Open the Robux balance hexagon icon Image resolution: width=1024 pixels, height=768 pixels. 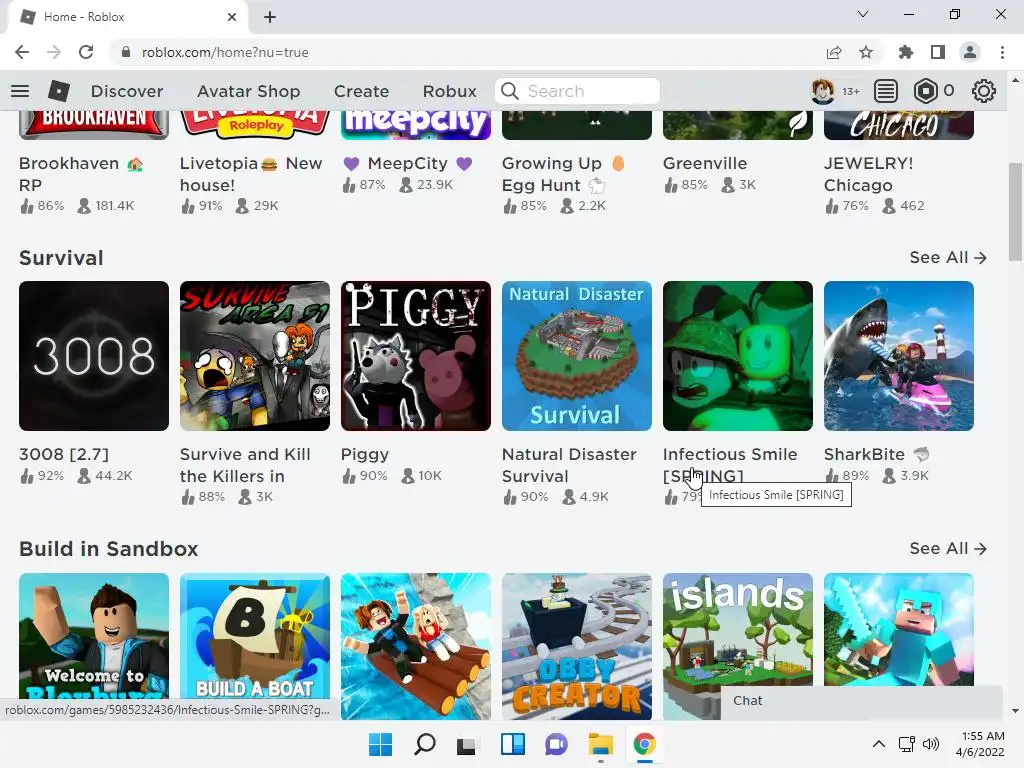925,91
